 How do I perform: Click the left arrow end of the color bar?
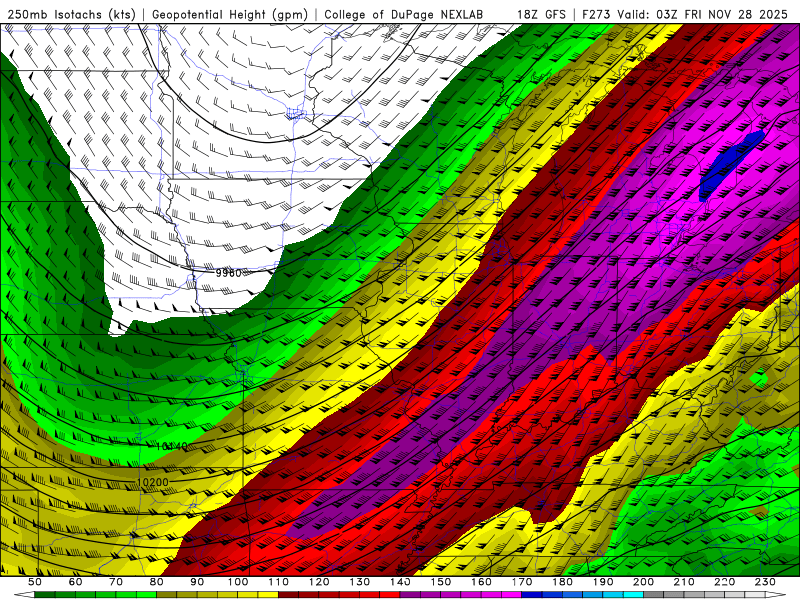[x=24, y=595]
